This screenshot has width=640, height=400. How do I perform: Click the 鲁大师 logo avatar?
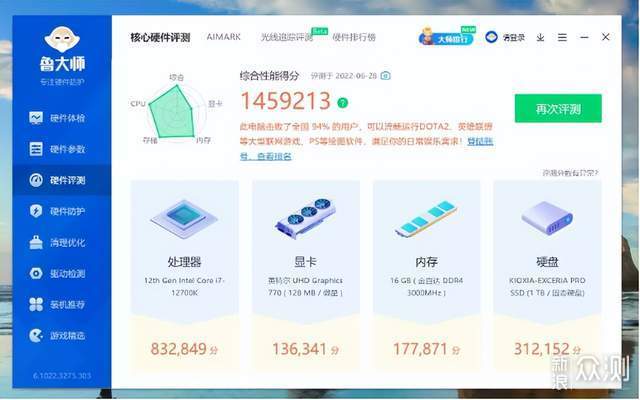click(x=62, y=39)
